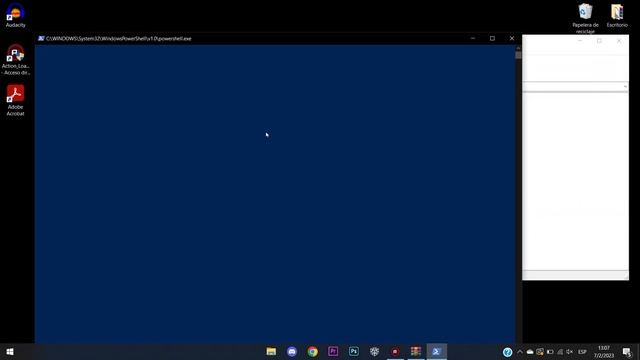Close the PowerShell window

click(x=512, y=38)
